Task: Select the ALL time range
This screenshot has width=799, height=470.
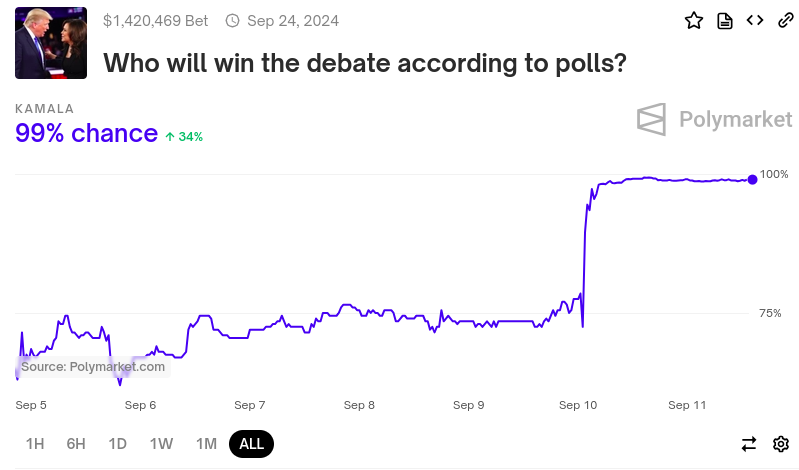Action: [252, 444]
